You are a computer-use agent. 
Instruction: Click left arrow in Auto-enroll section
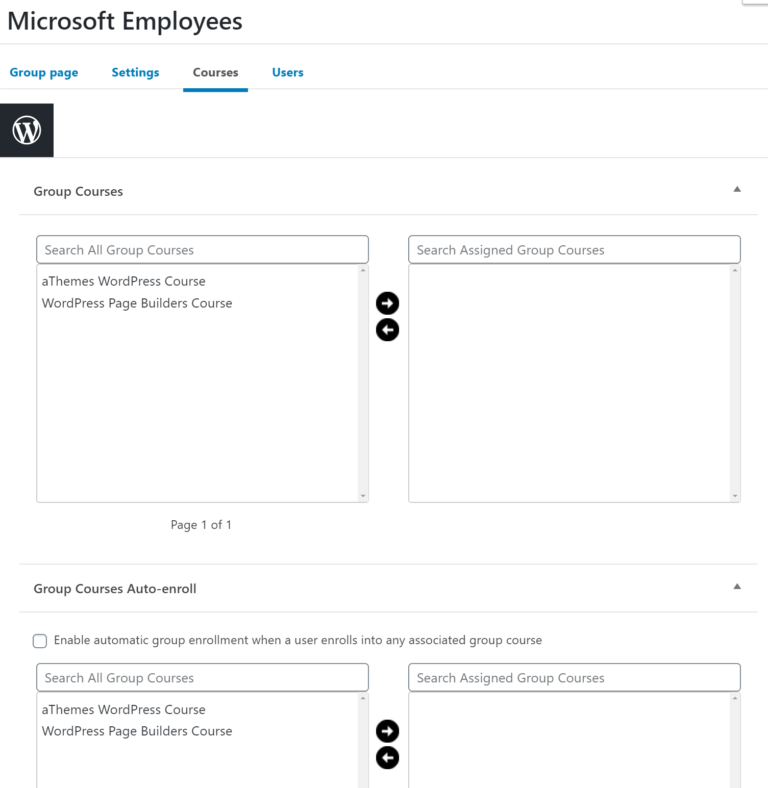click(x=387, y=758)
